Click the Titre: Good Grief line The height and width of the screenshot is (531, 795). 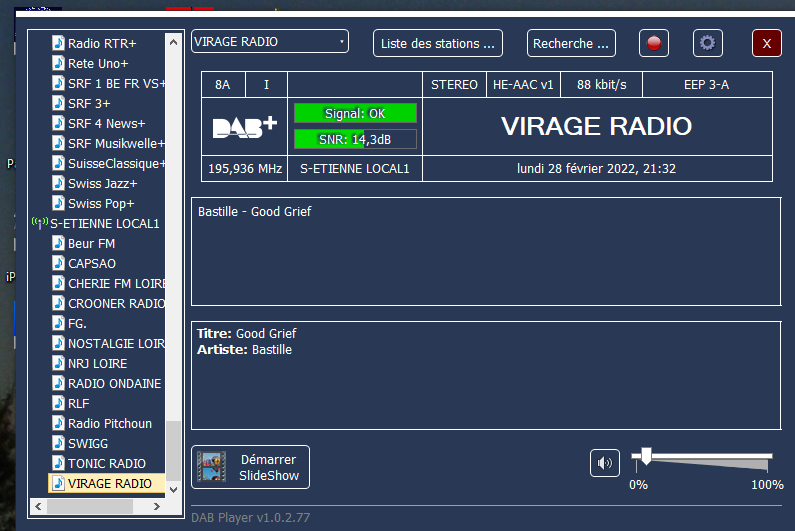246,334
